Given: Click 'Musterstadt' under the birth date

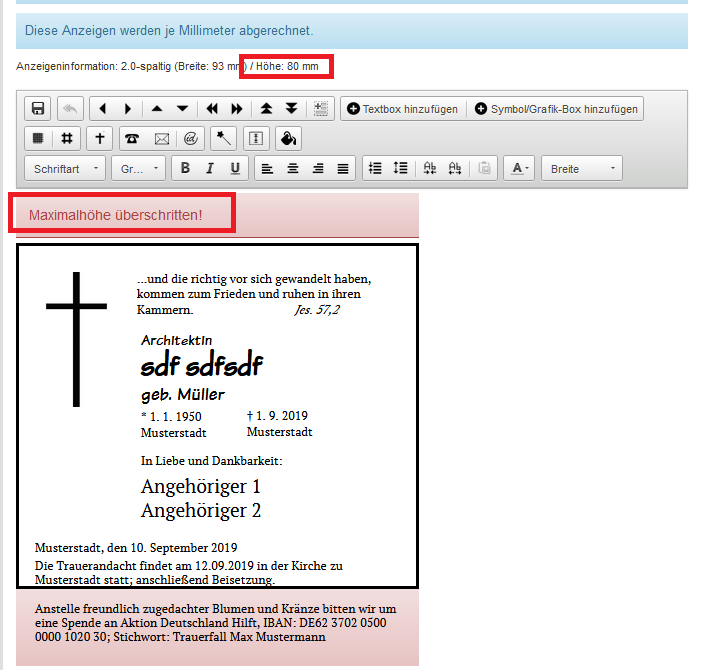Looking at the screenshot, I should tap(173, 433).
